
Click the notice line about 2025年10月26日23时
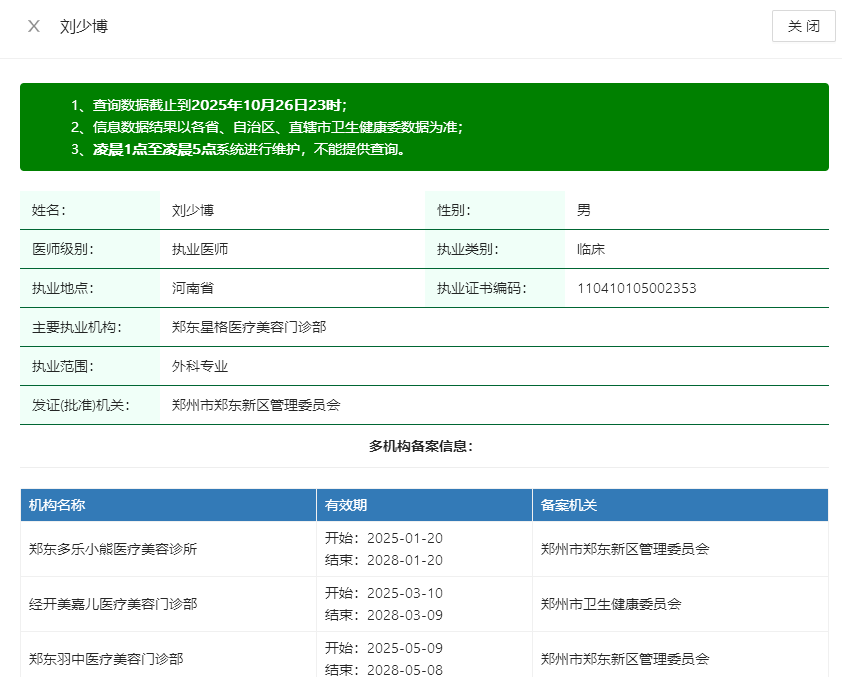(x=209, y=105)
